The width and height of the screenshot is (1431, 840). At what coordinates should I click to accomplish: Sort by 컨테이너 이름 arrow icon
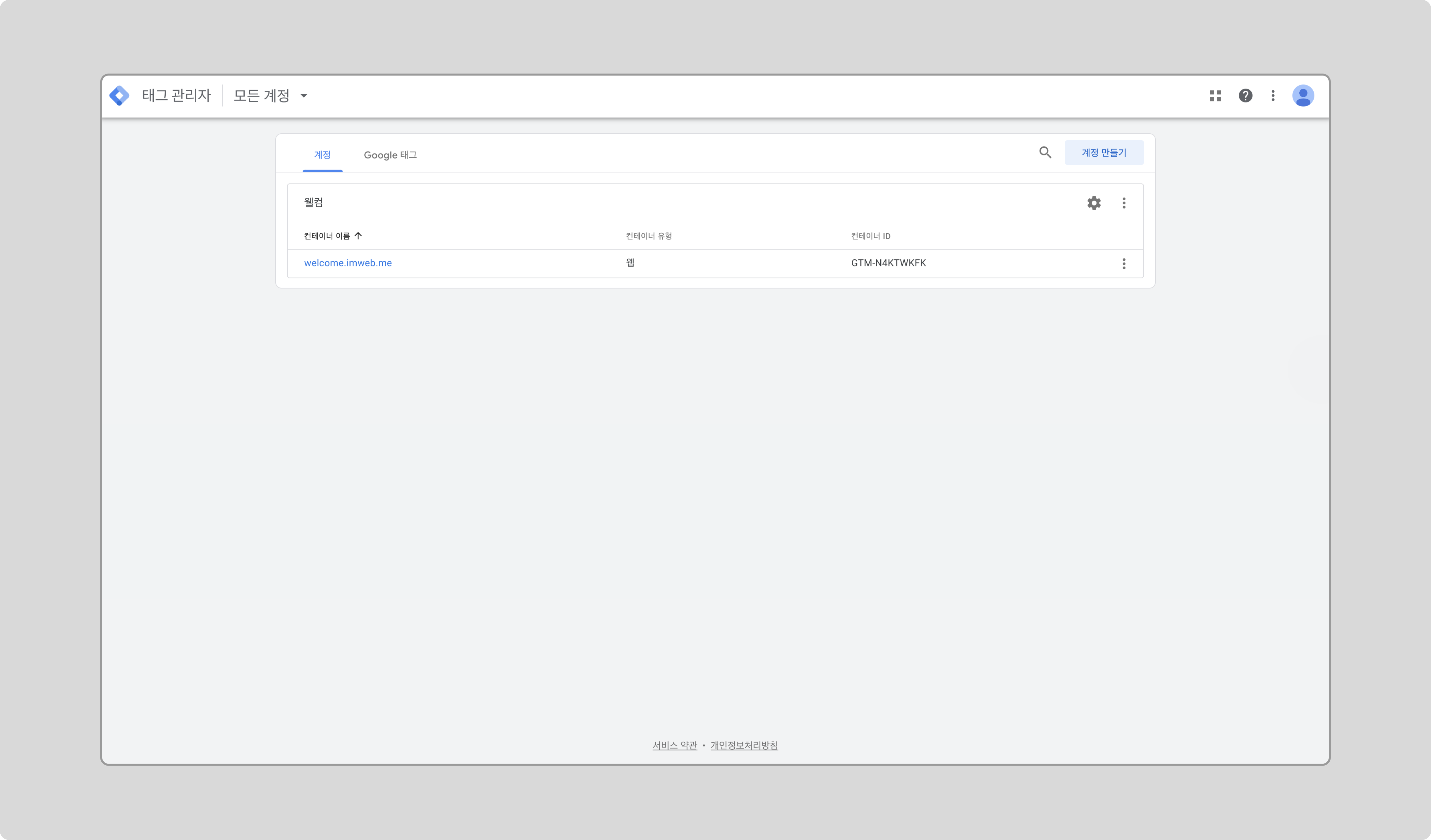358,236
